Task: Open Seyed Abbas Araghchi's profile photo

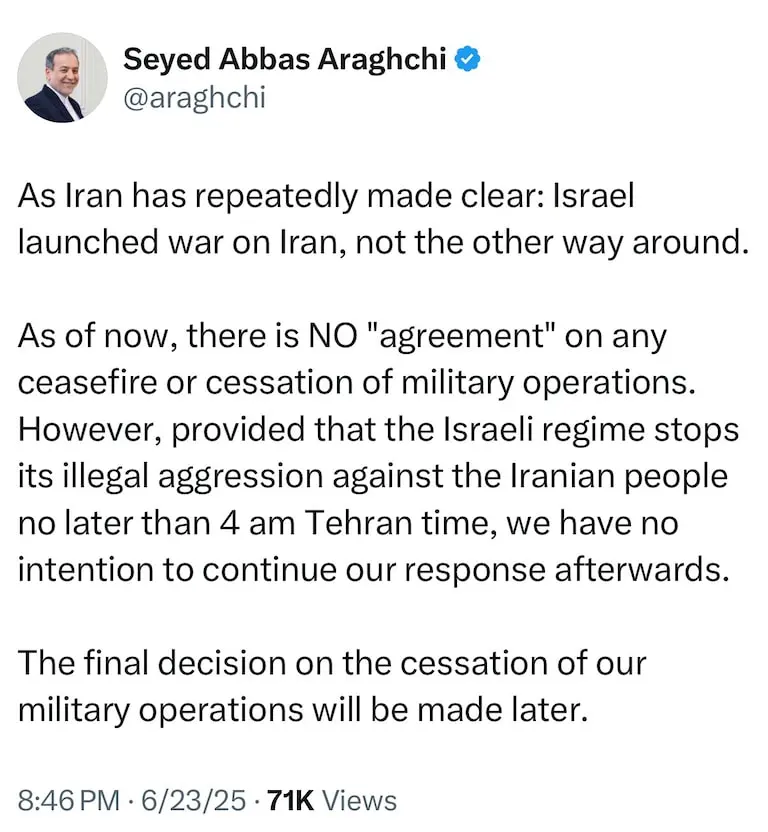Action: 62,78
